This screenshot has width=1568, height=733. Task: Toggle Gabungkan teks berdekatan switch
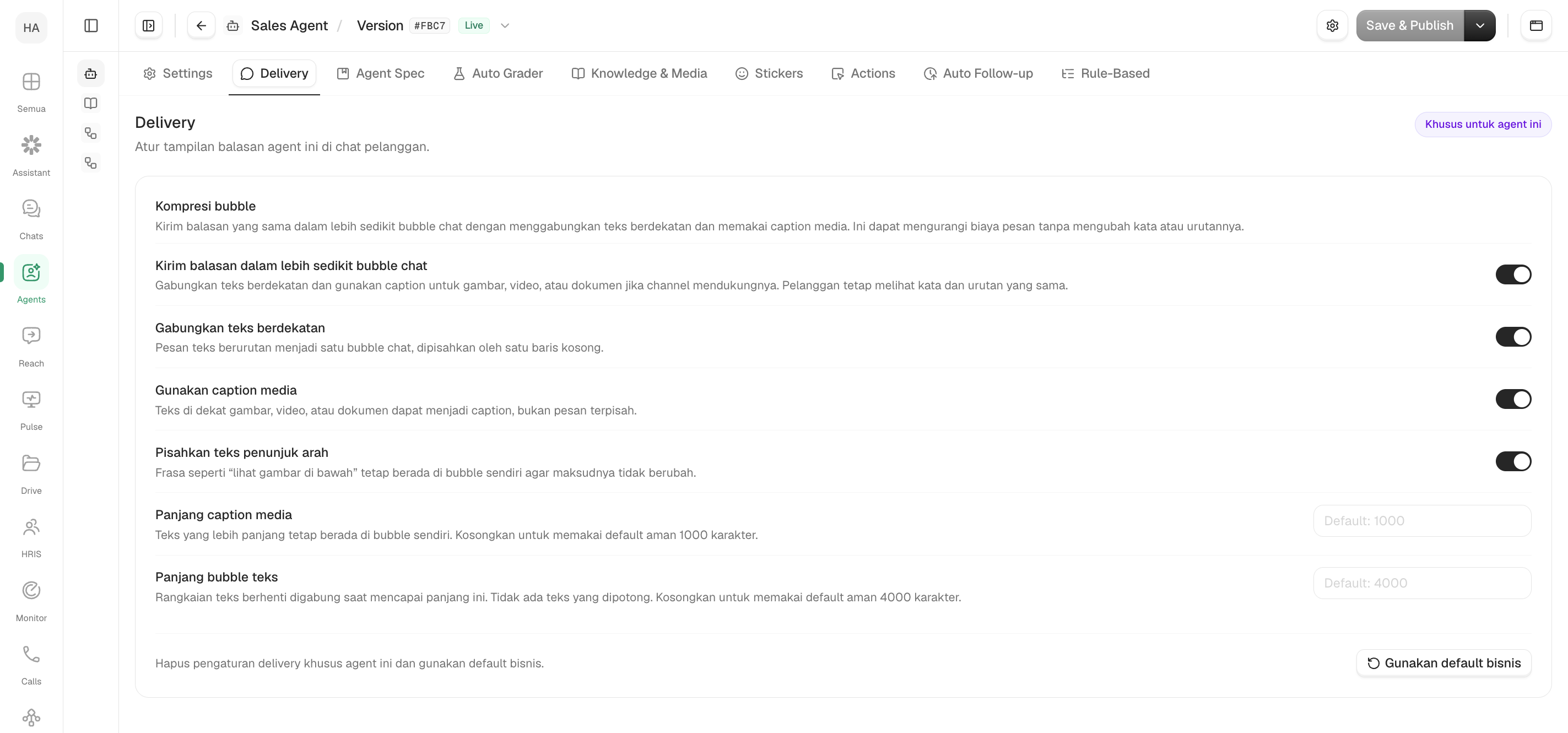point(1513,337)
